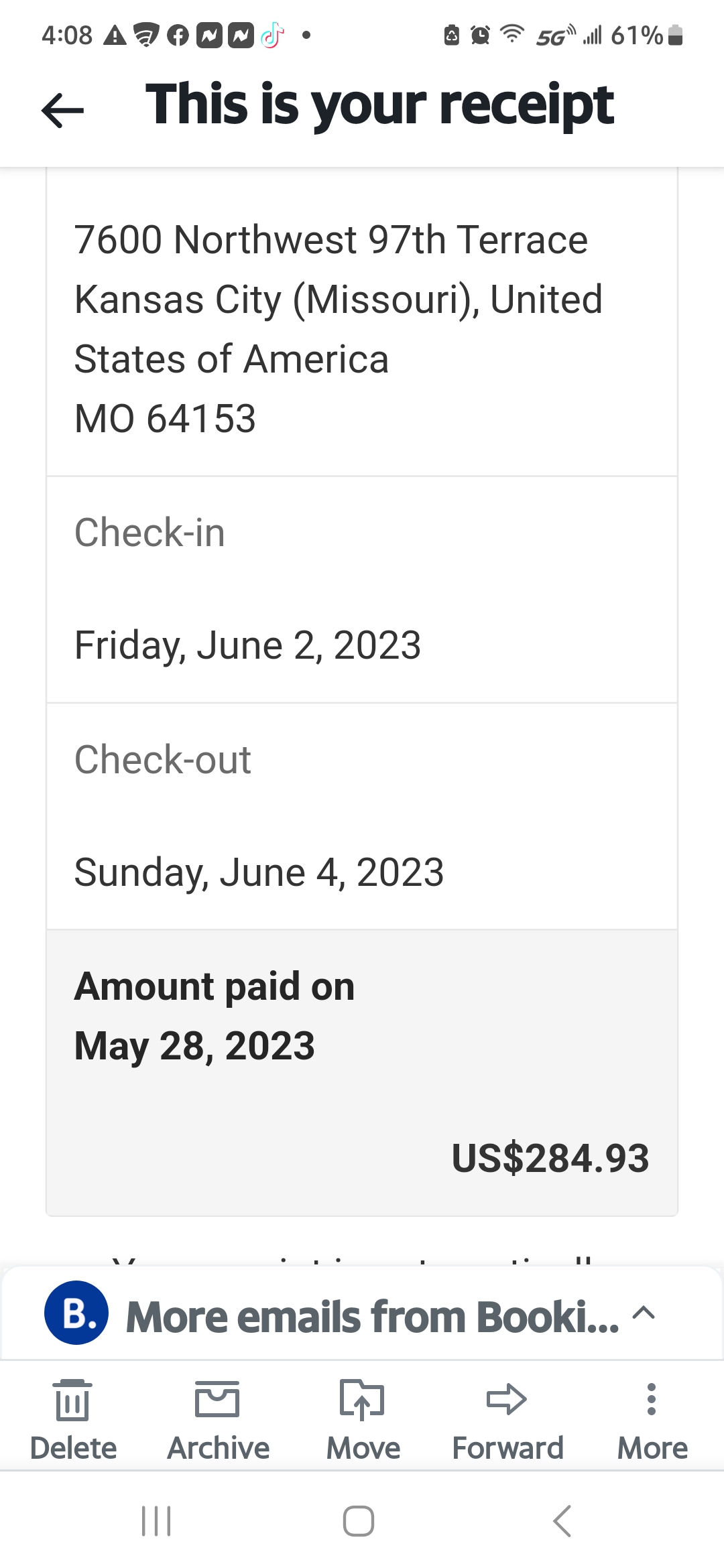Tap the back arrow in header
This screenshot has width=724, height=1568.
62,109
